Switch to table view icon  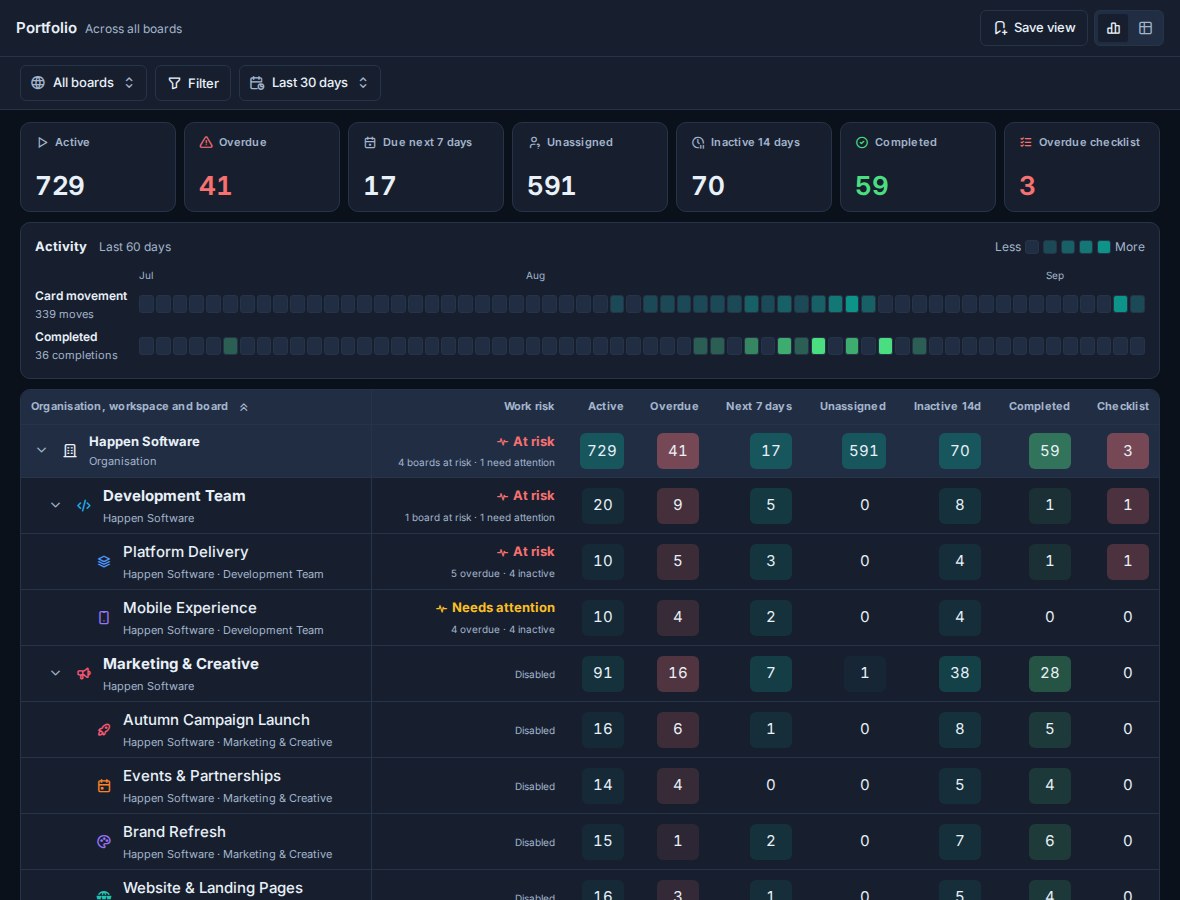point(1145,28)
